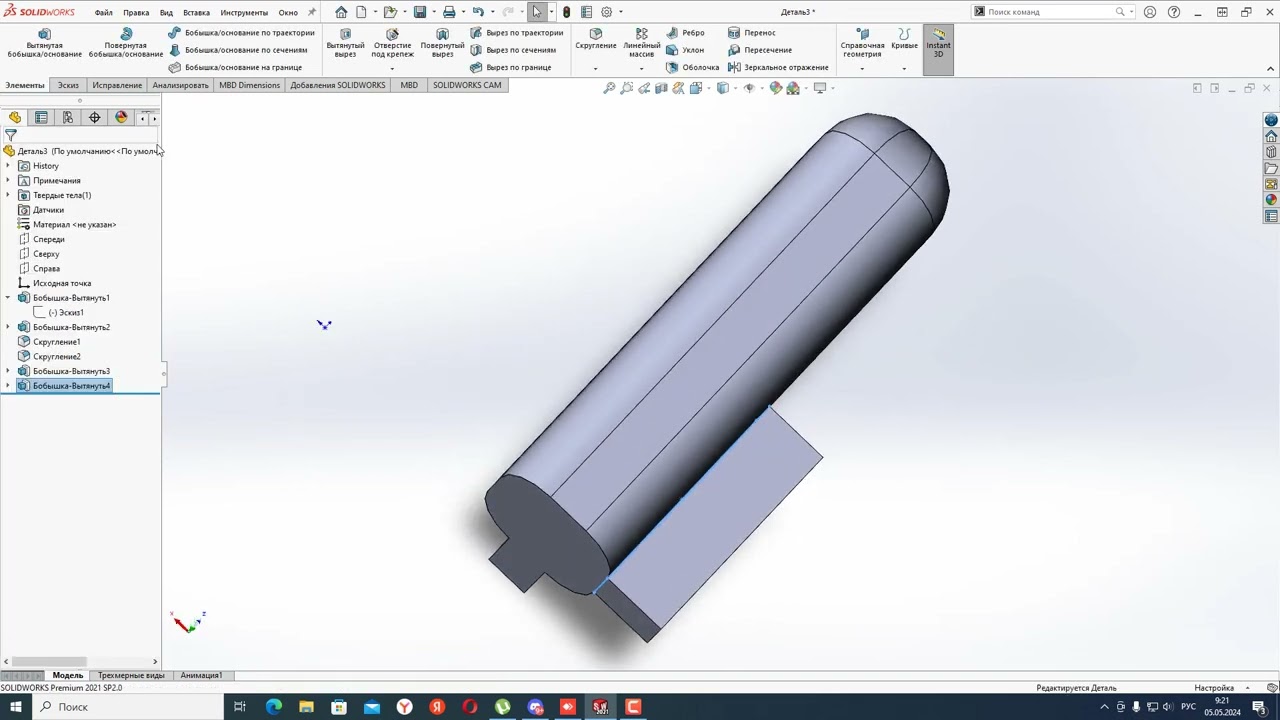
Task: Select the Скругление fillet tool
Action: point(596,40)
